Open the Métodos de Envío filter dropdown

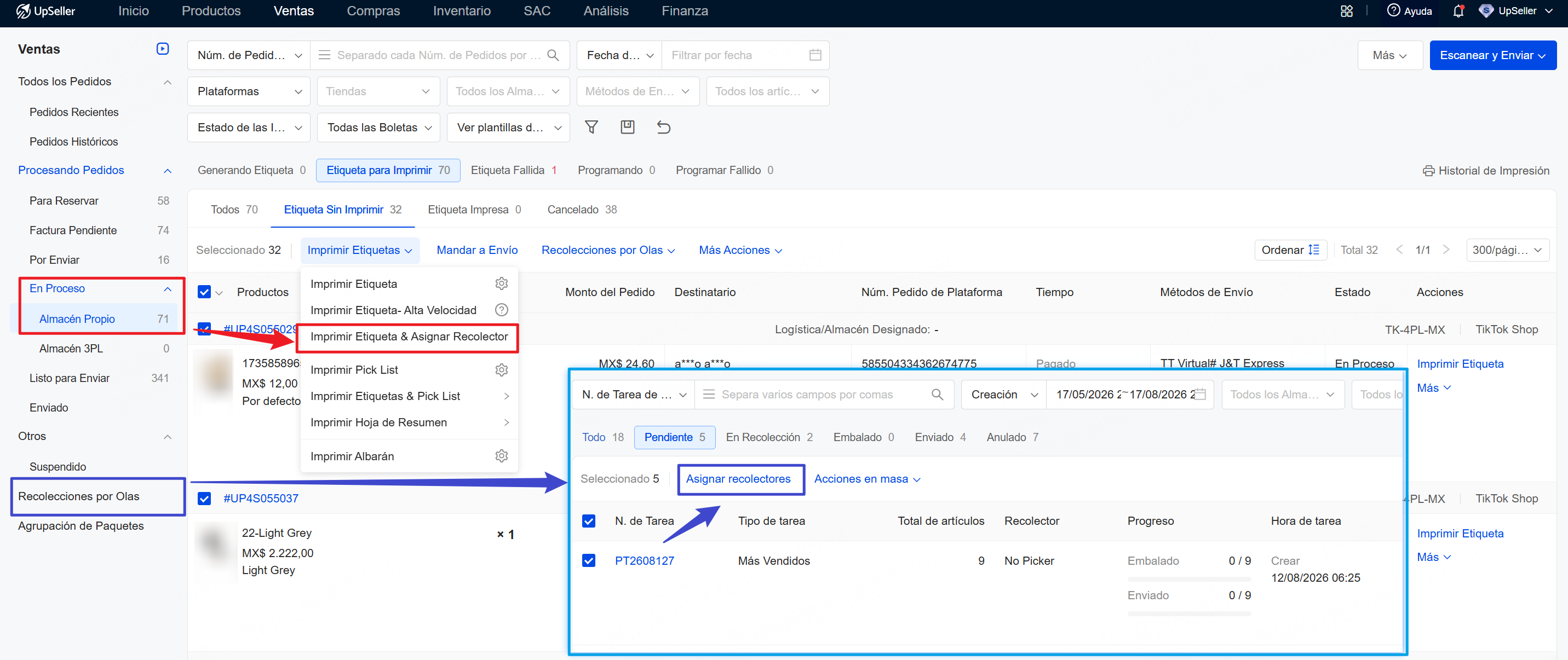pyautogui.click(x=638, y=91)
